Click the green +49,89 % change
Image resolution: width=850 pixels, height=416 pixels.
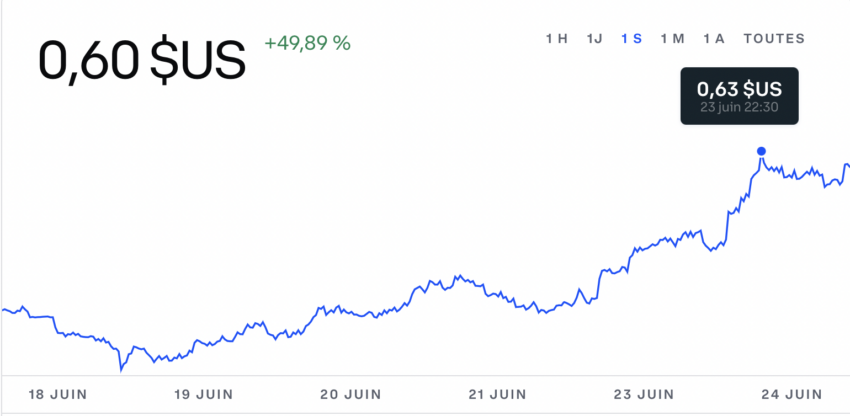click(x=307, y=42)
